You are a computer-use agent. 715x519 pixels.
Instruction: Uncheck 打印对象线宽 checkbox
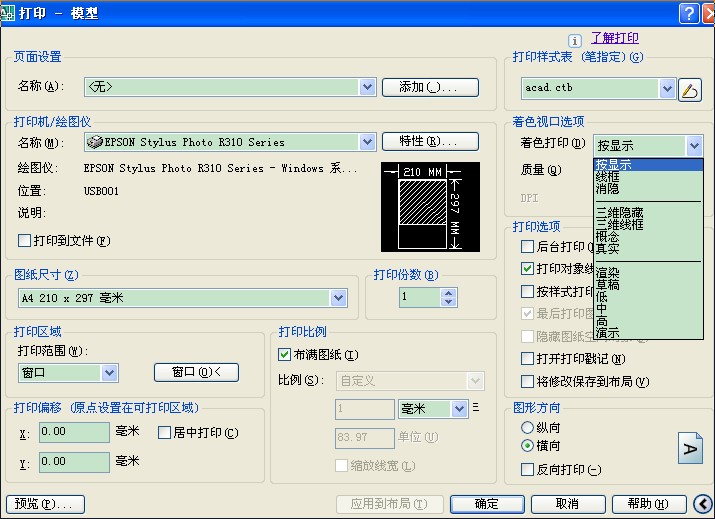pyautogui.click(x=527, y=269)
